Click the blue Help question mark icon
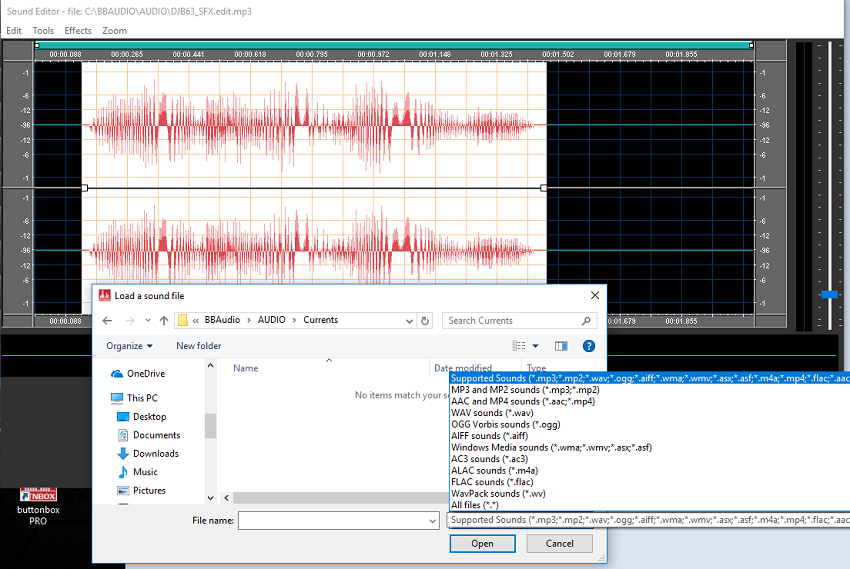 pos(589,346)
